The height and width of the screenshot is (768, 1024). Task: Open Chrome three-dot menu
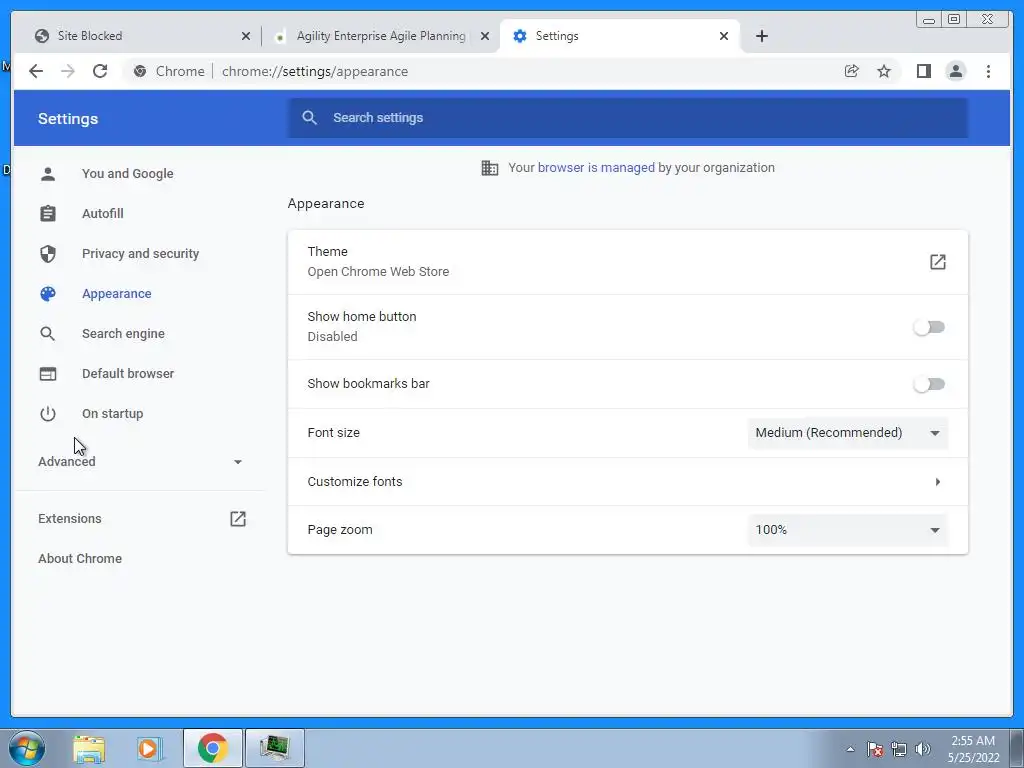tap(988, 71)
